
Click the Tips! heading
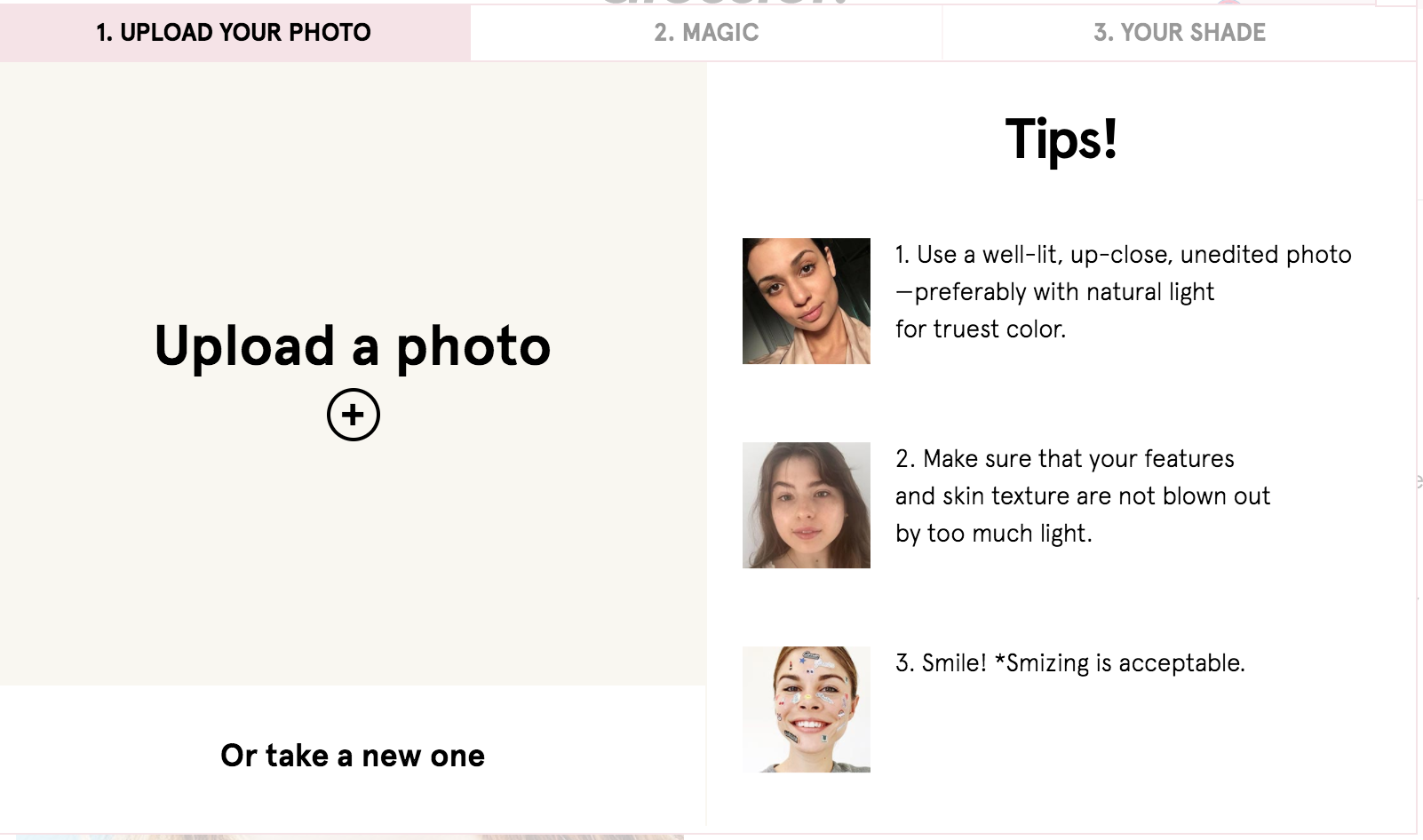pyautogui.click(x=1062, y=139)
